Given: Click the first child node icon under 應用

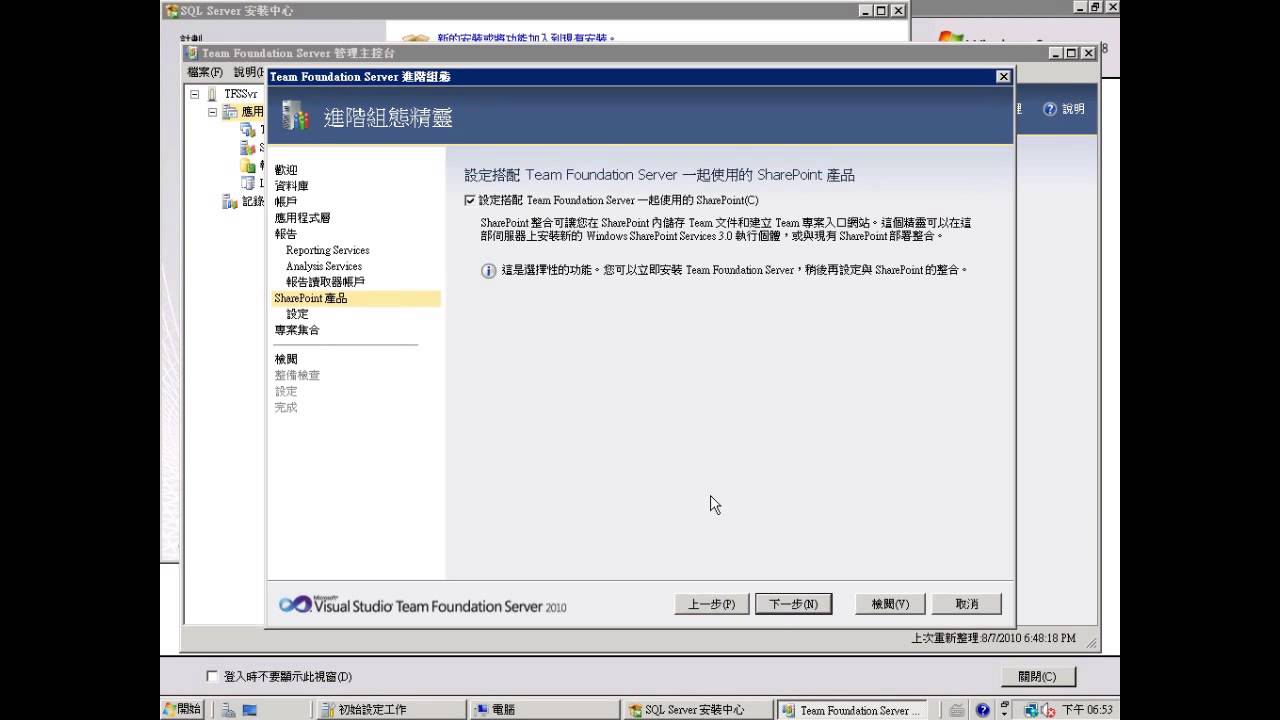Looking at the screenshot, I should pyautogui.click(x=248, y=130).
